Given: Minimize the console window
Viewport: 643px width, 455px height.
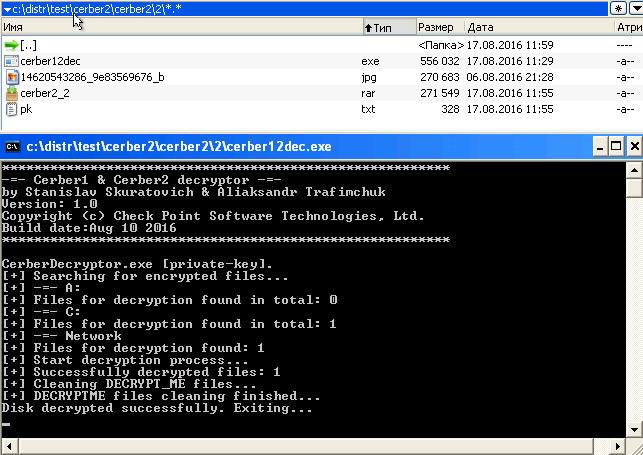Looking at the screenshot, I should (x=600, y=147).
